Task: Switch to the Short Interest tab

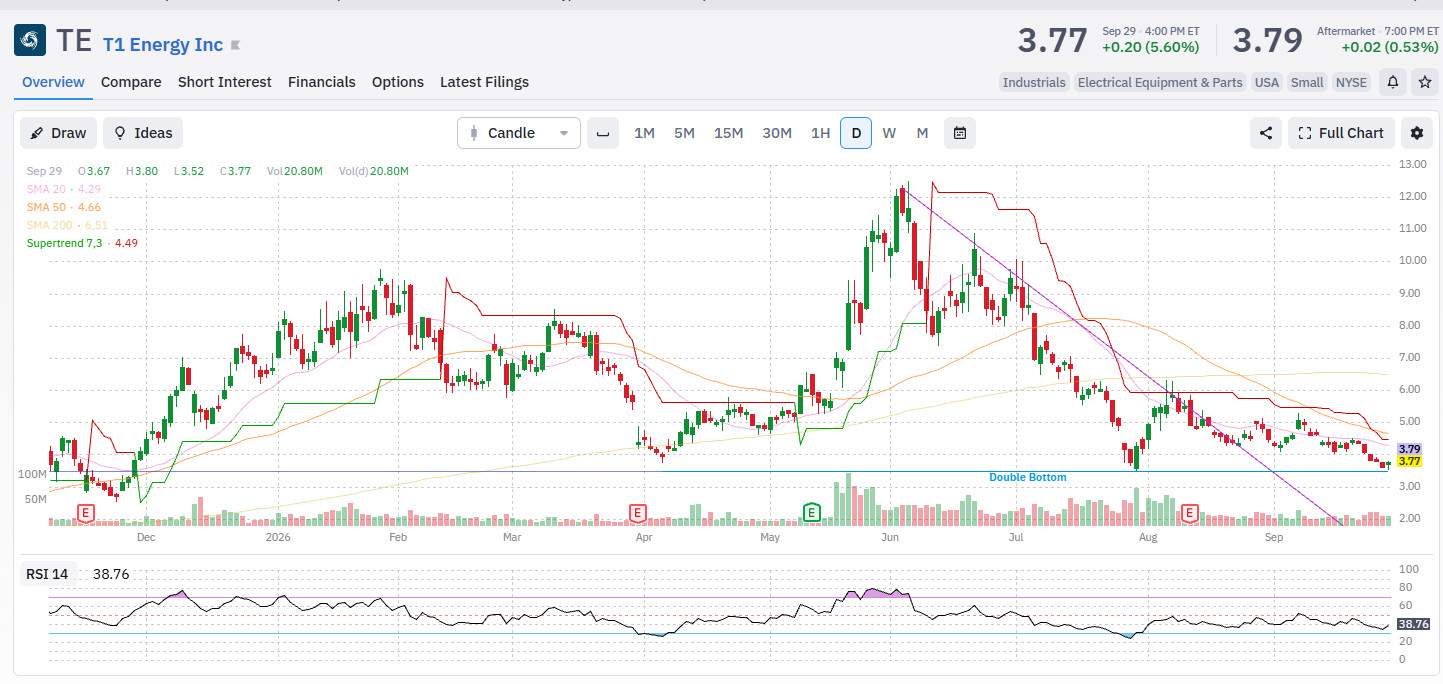Action: pyautogui.click(x=225, y=82)
